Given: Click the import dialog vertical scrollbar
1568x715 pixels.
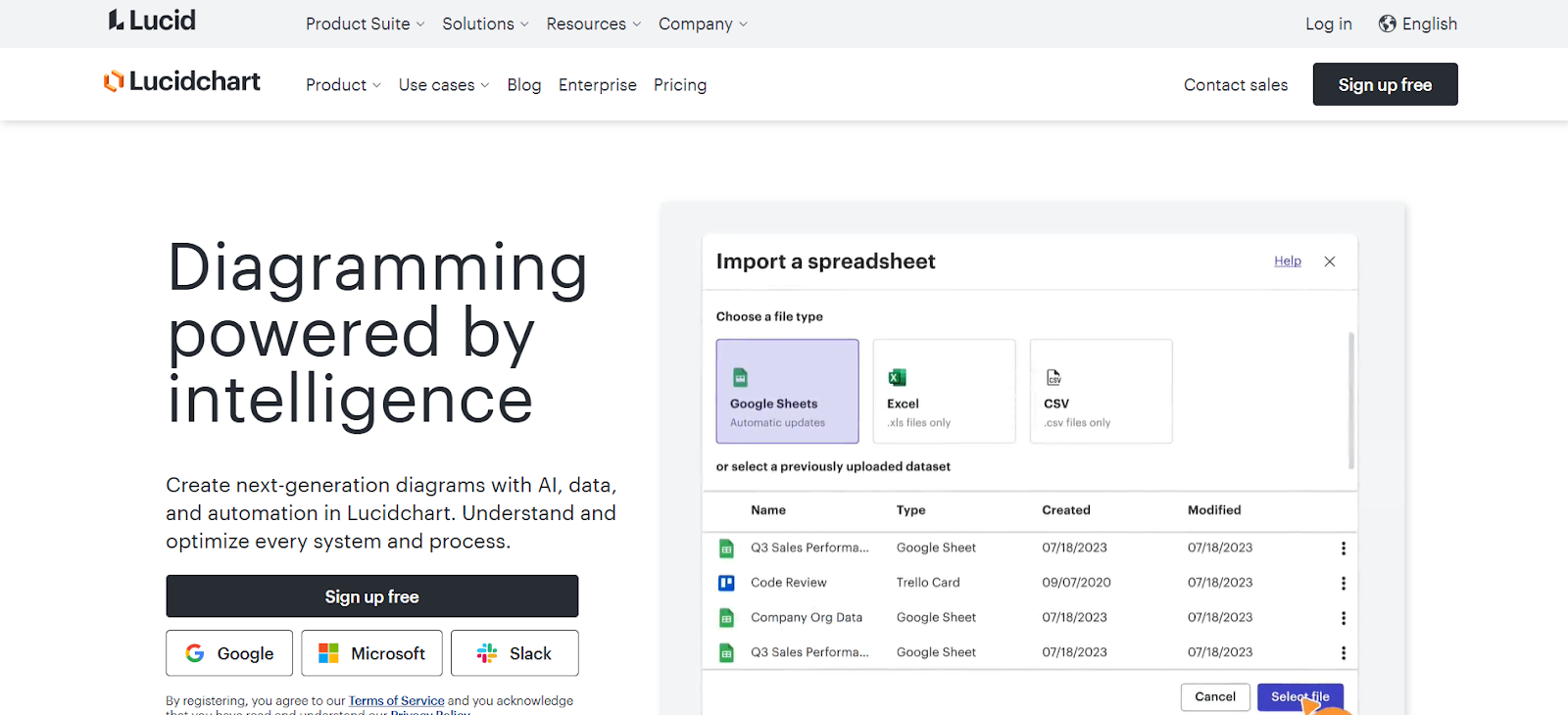Looking at the screenshot, I should tap(1351, 401).
